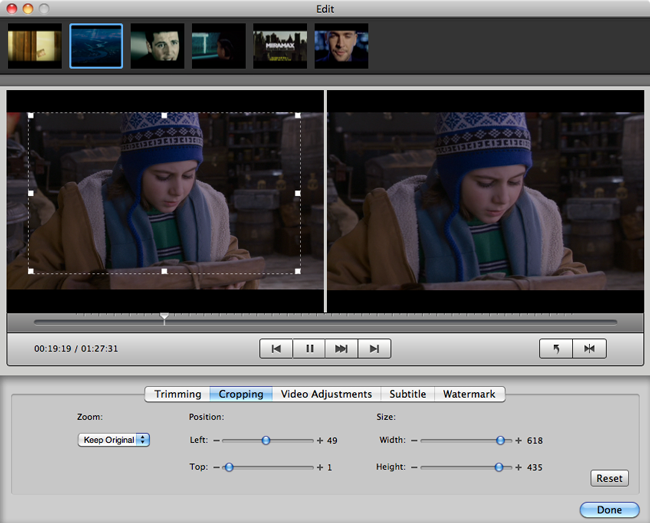The image size is (650, 523).
Task: Select the last thumbnail with man in blue
Action: 341,46
